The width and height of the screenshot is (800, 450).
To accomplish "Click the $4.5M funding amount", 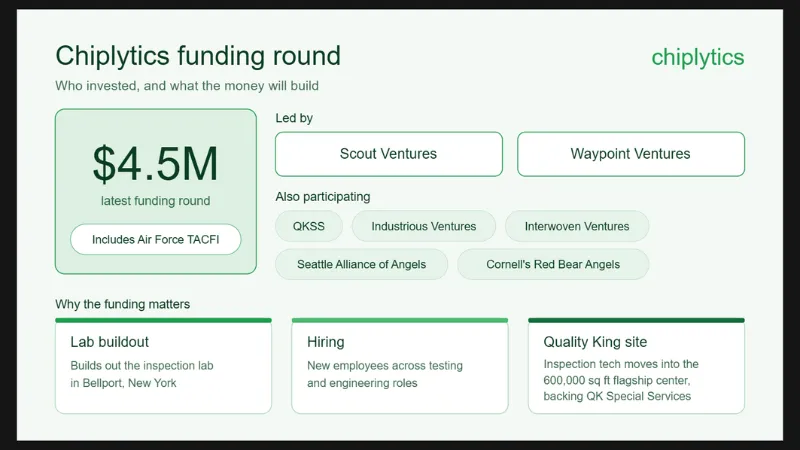I will (x=156, y=164).
